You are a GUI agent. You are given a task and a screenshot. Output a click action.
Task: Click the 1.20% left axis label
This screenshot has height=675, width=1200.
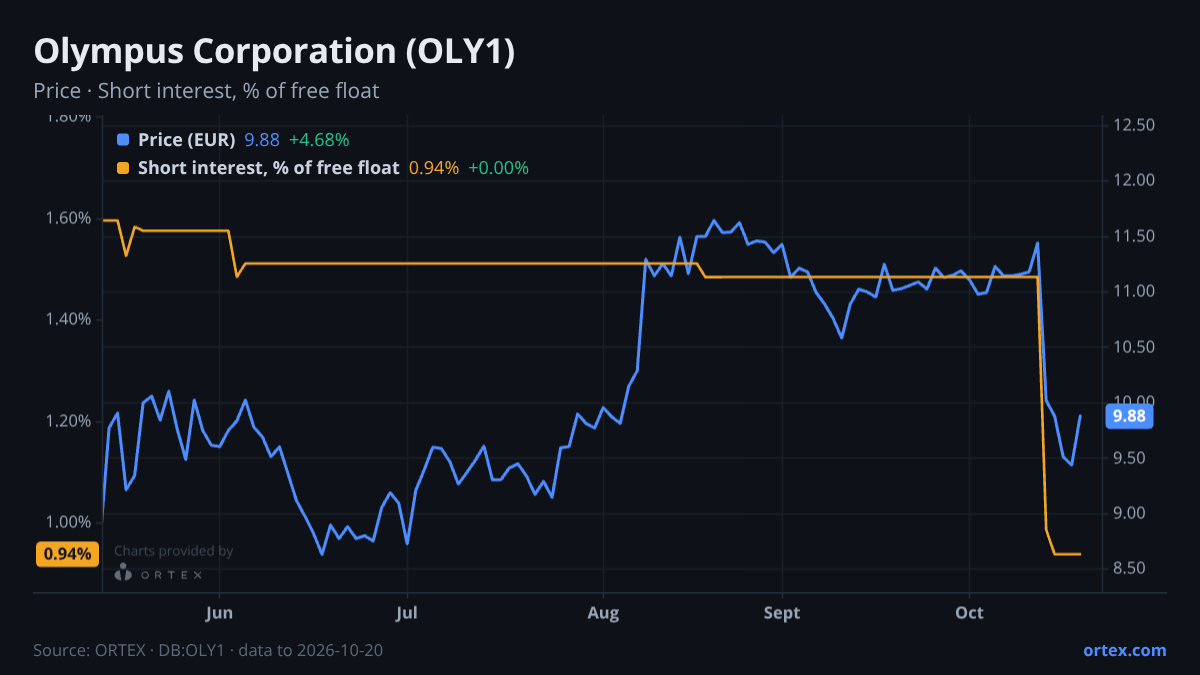click(69, 420)
